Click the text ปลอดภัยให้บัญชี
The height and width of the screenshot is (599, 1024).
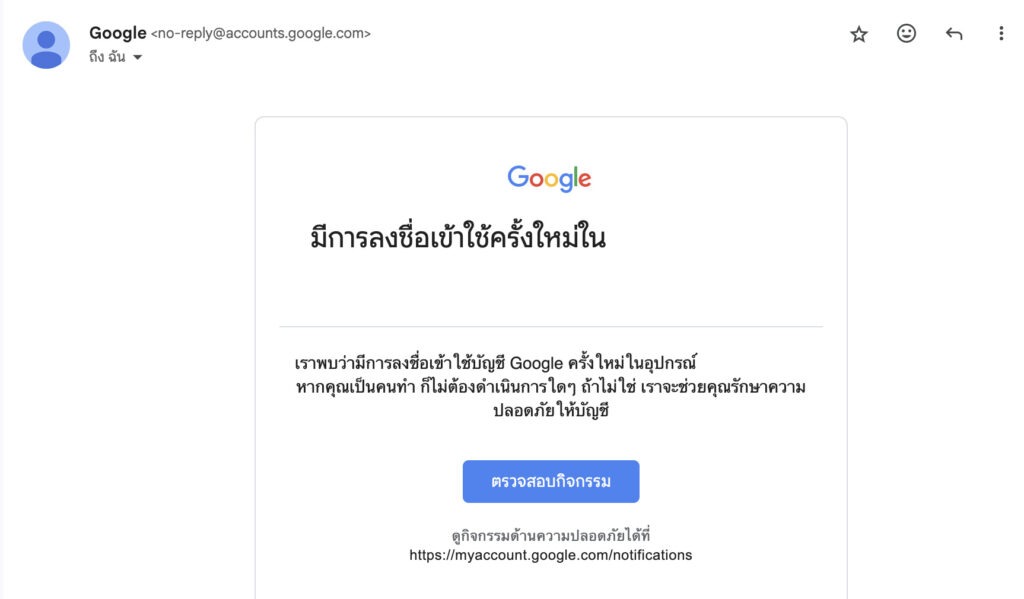(x=550, y=410)
